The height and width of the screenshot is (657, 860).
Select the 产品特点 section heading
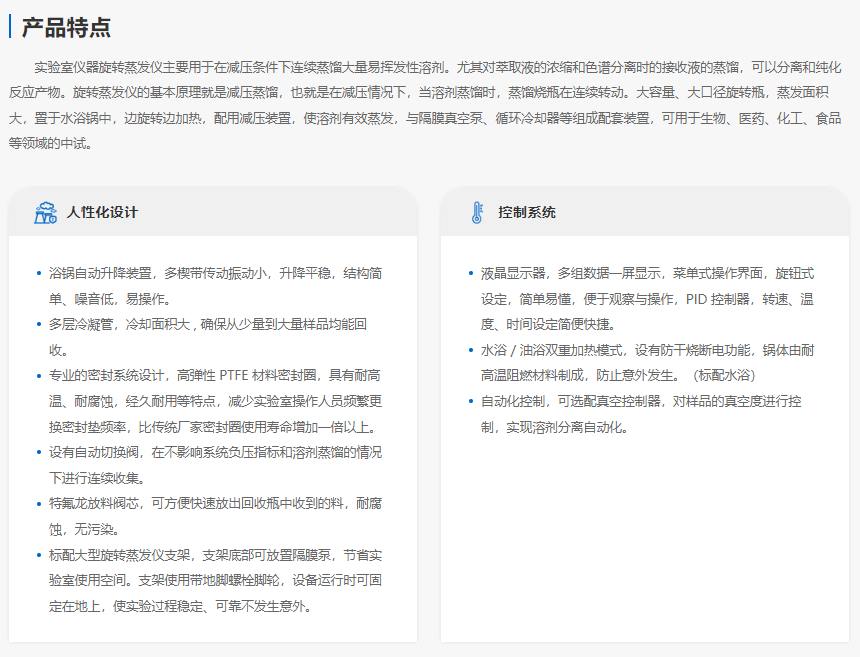67,27
